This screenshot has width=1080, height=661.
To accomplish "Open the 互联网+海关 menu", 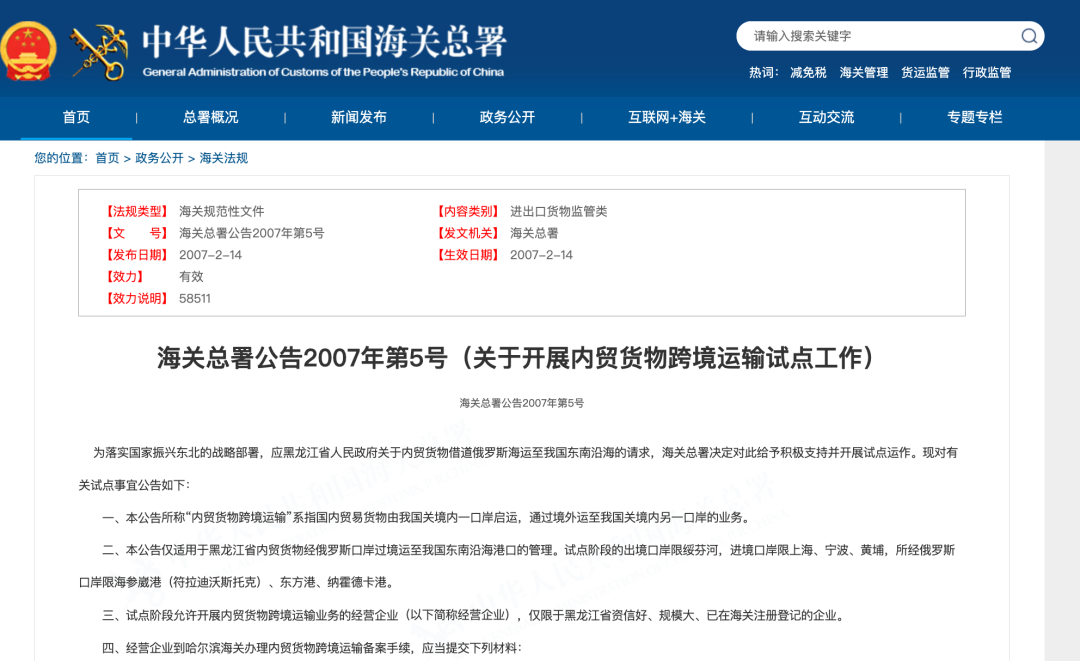I will coord(667,117).
